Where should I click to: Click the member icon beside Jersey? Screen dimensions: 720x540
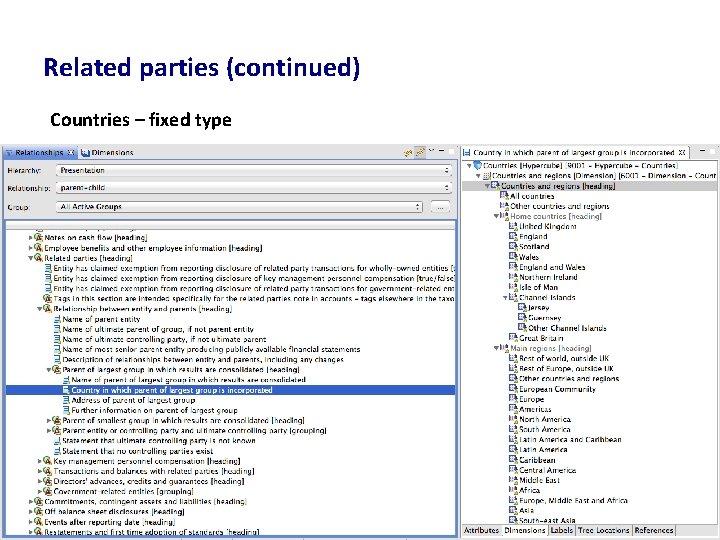[x=522, y=307]
